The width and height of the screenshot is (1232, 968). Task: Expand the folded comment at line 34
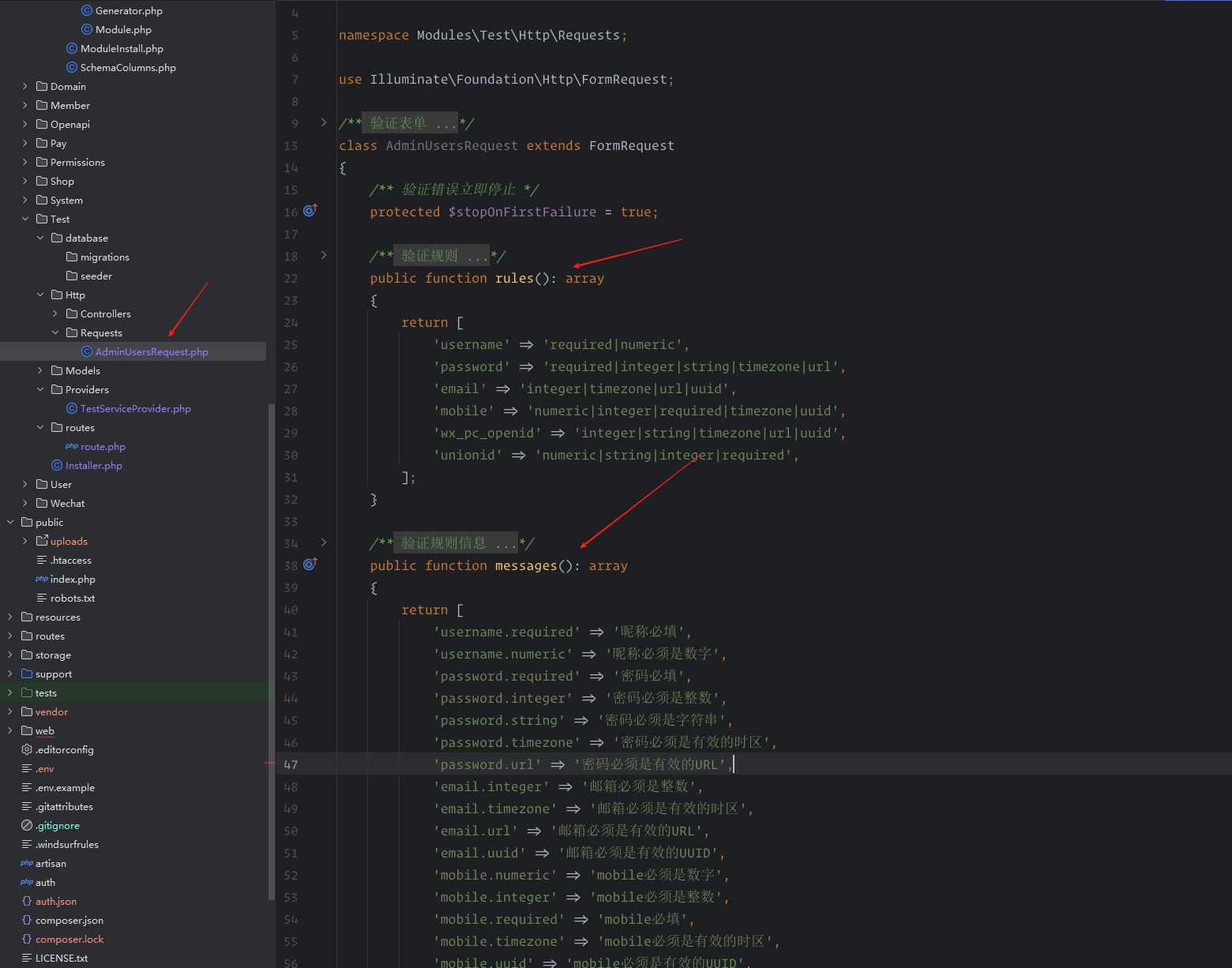click(324, 542)
